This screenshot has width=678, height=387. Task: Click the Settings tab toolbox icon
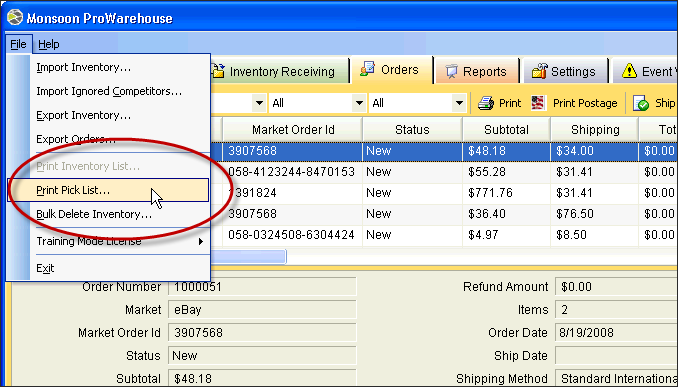pos(539,71)
